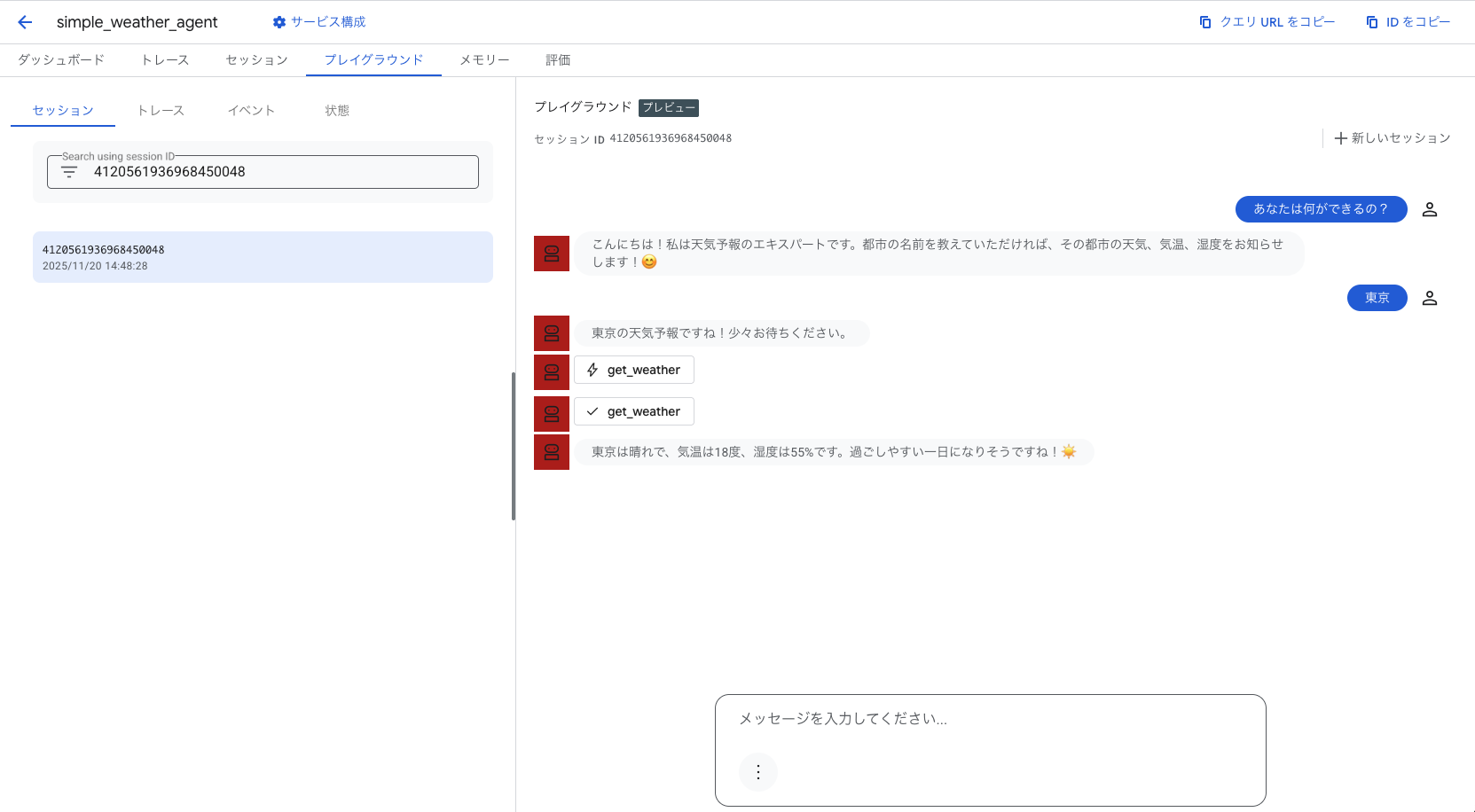Screen dimensions: 1475x812
Task: Open the メモリー tab
Action: [x=484, y=60]
